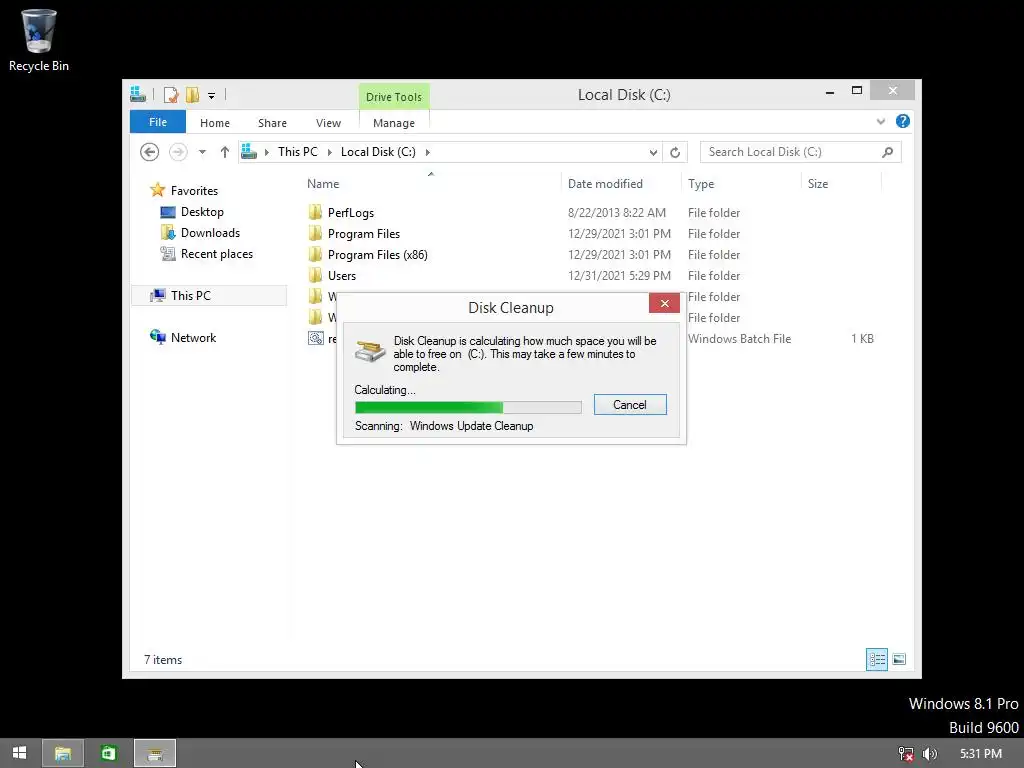Image resolution: width=1024 pixels, height=768 pixels.
Task: Refresh the Local Disk (C:) view
Action: pos(675,153)
